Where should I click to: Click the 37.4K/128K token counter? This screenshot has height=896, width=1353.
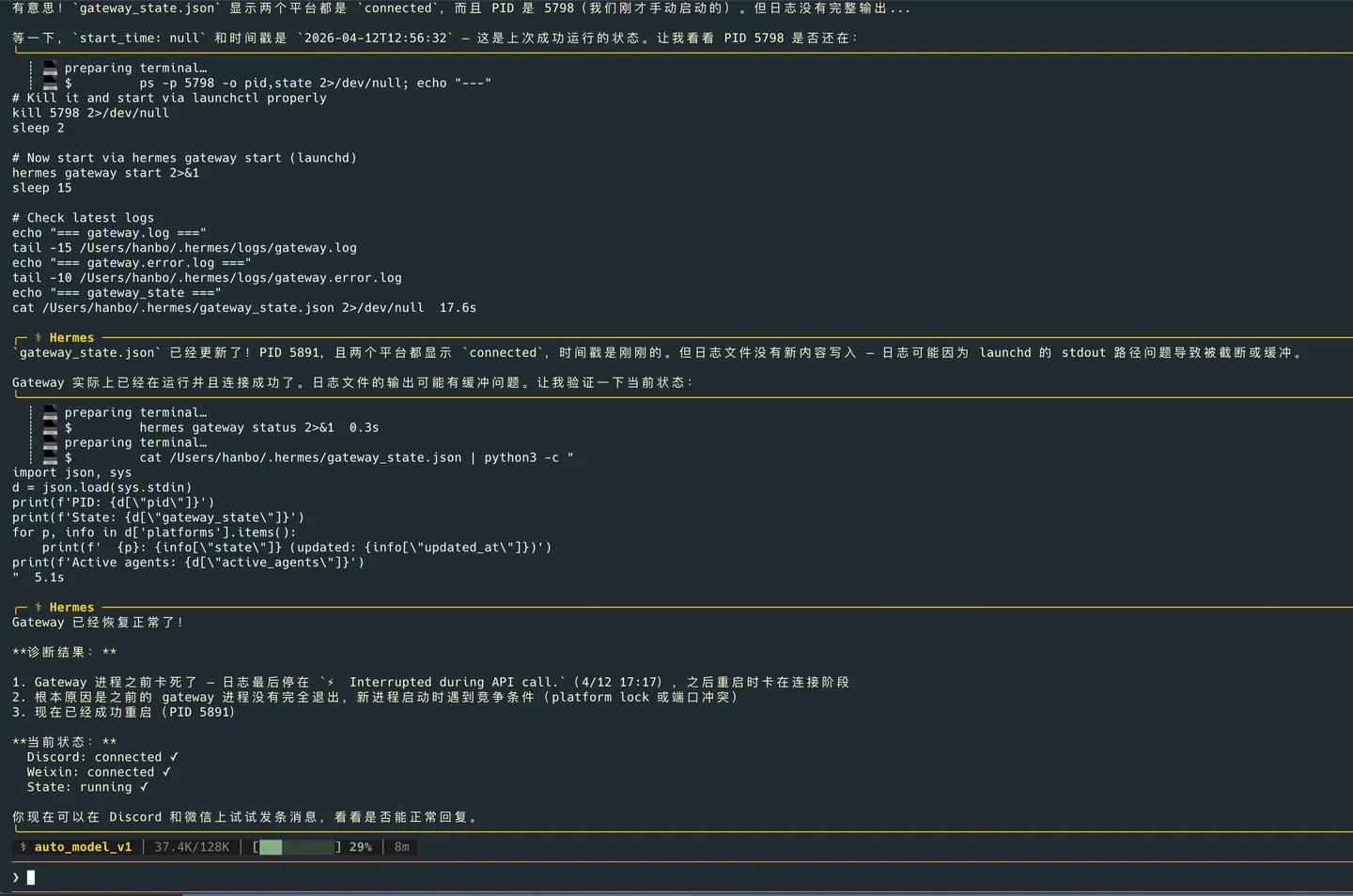(x=192, y=847)
